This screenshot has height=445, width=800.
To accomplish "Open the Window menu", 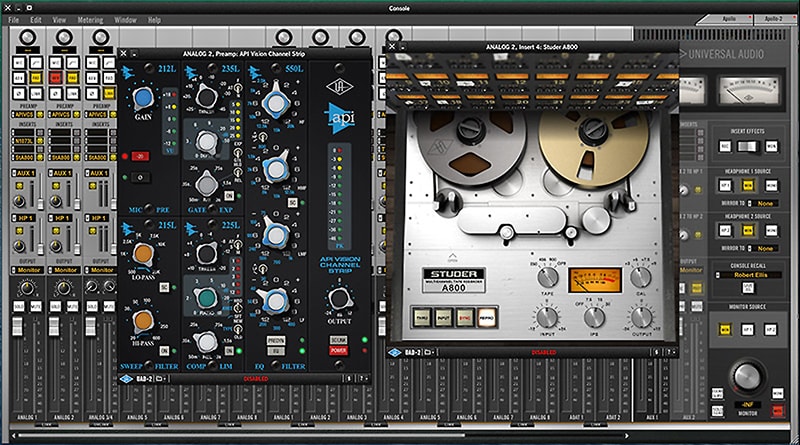I will point(125,20).
